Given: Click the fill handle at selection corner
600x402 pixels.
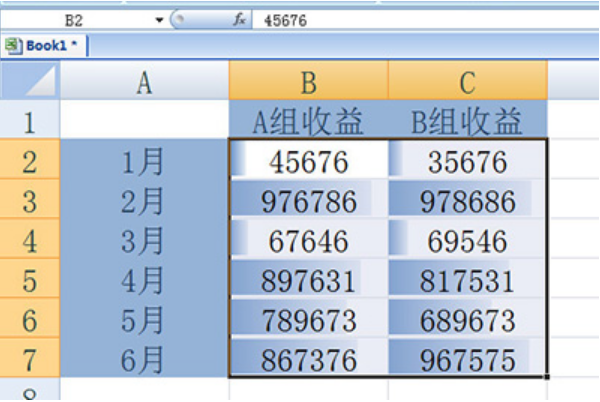Looking at the screenshot, I should click(547, 377).
